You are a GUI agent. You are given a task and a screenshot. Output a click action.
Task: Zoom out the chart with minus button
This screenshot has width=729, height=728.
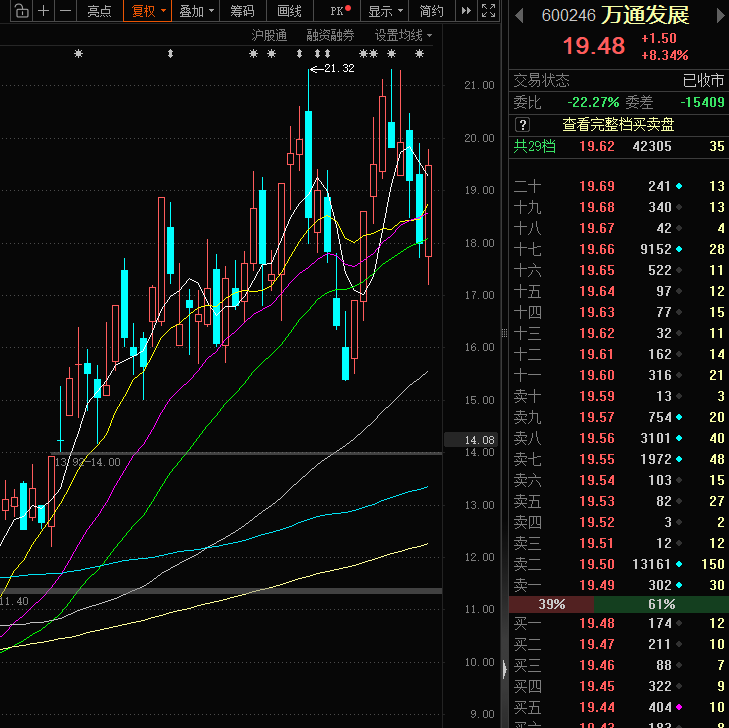click(x=66, y=11)
